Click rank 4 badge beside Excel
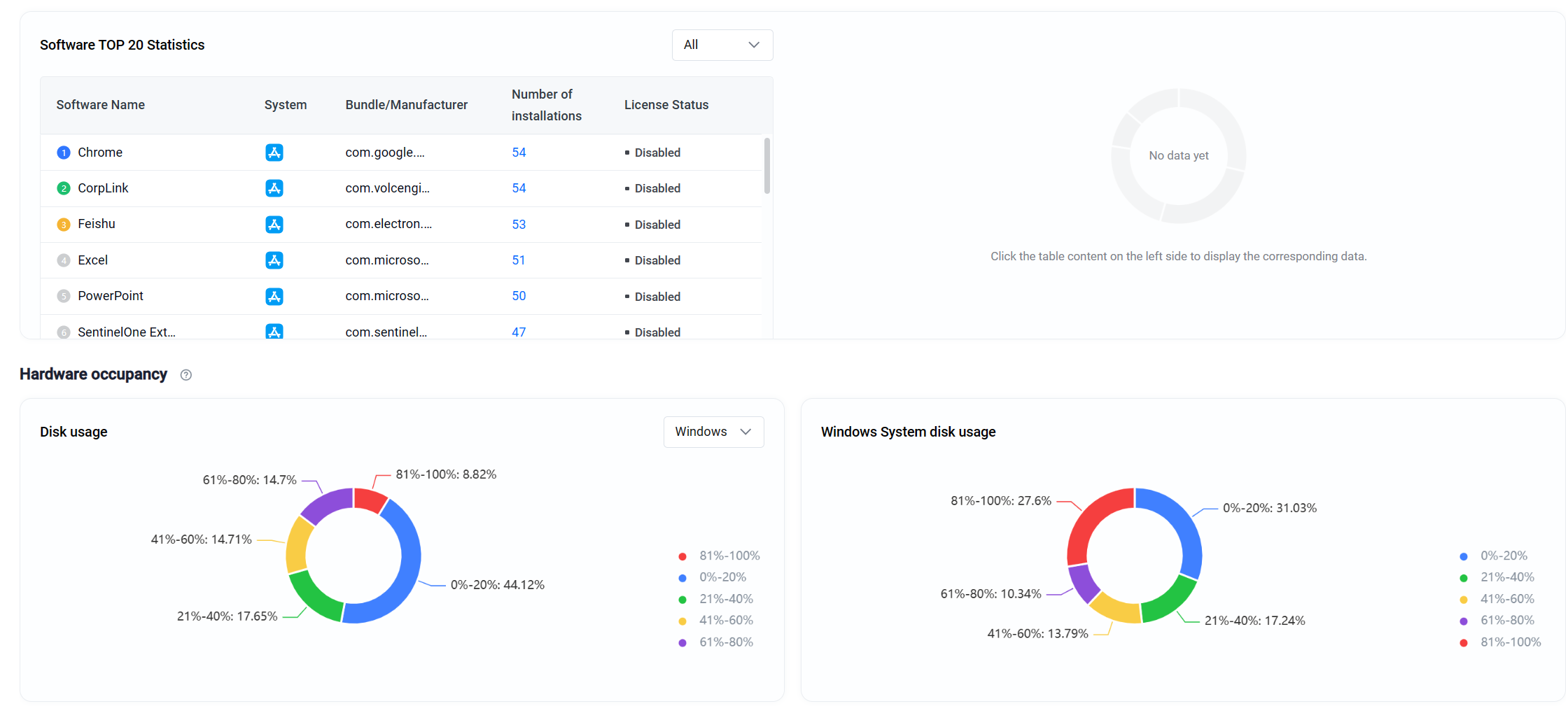The height and width of the screenshot is (706, 1568). (x=64, y=260)
